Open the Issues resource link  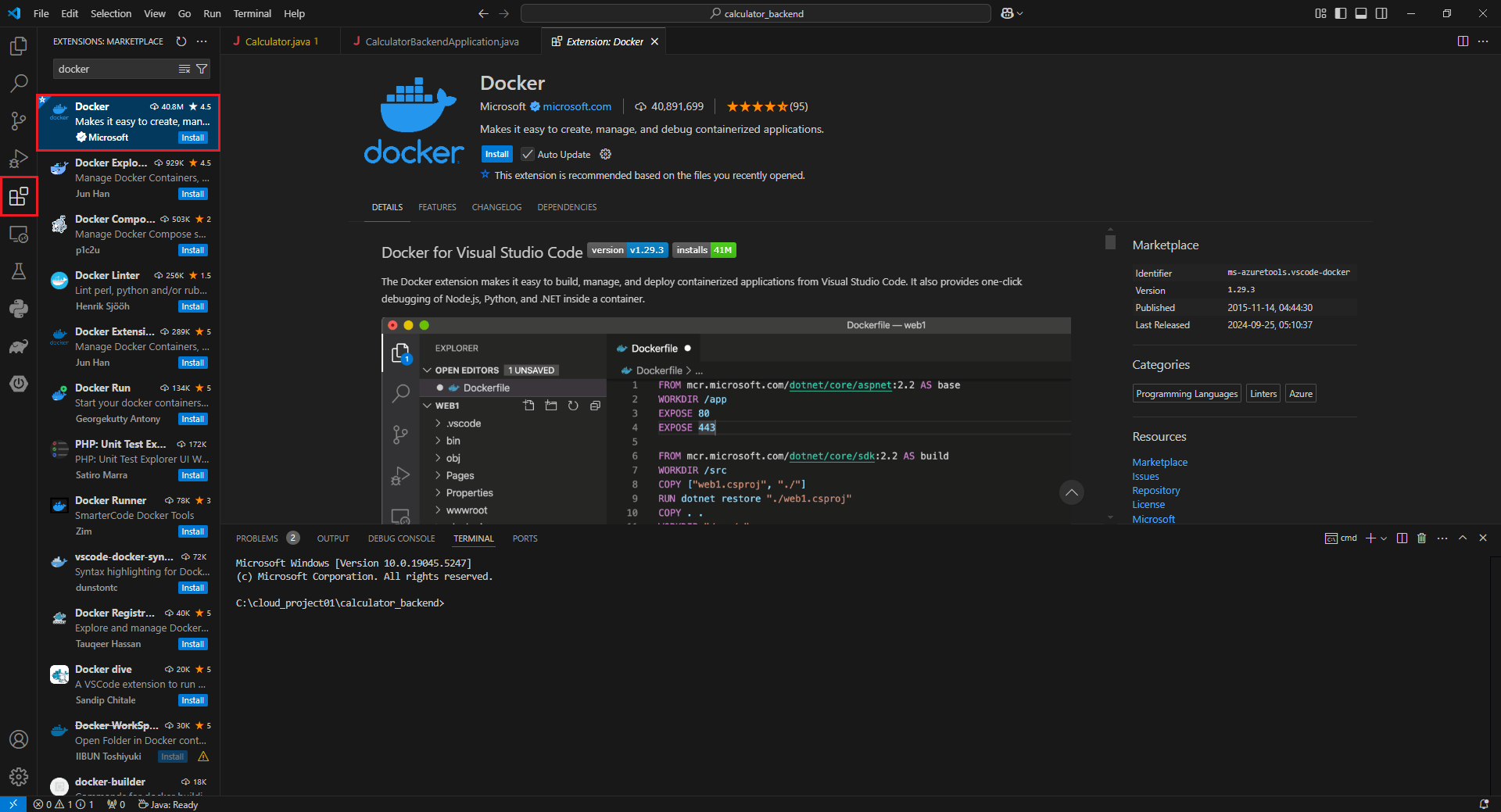[x=1145, y=477]
